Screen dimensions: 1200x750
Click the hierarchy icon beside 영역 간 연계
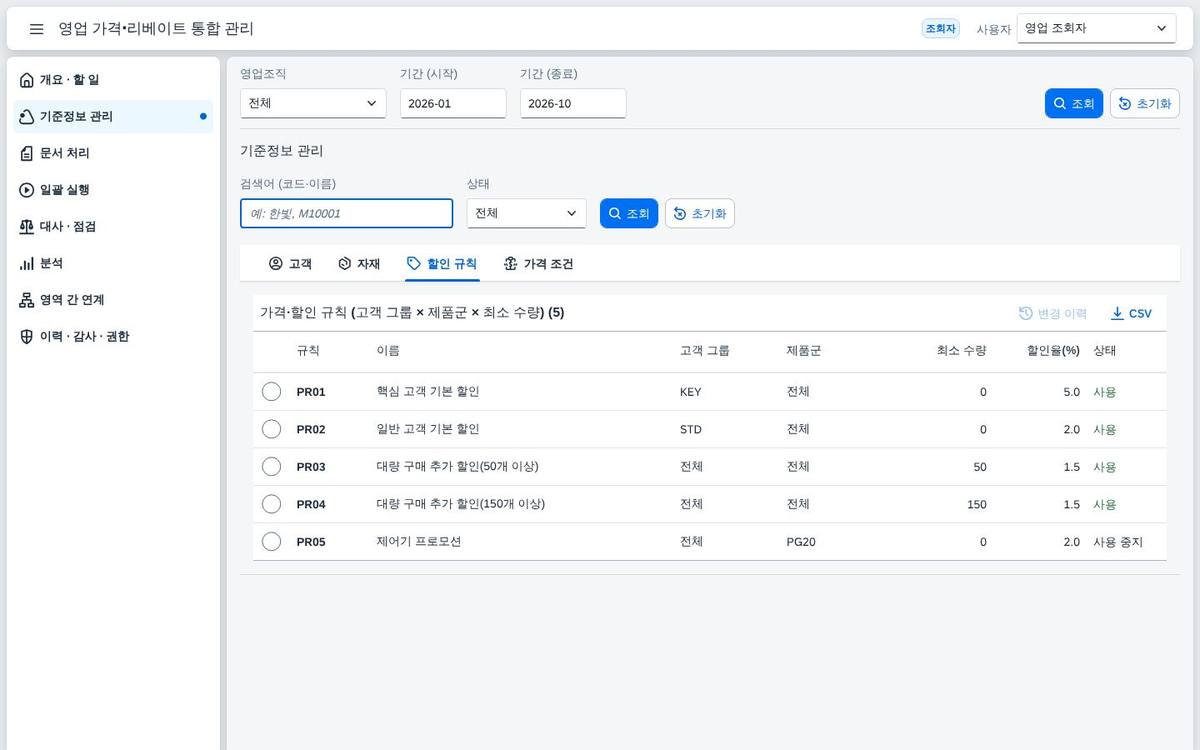[x=27, y=300]
